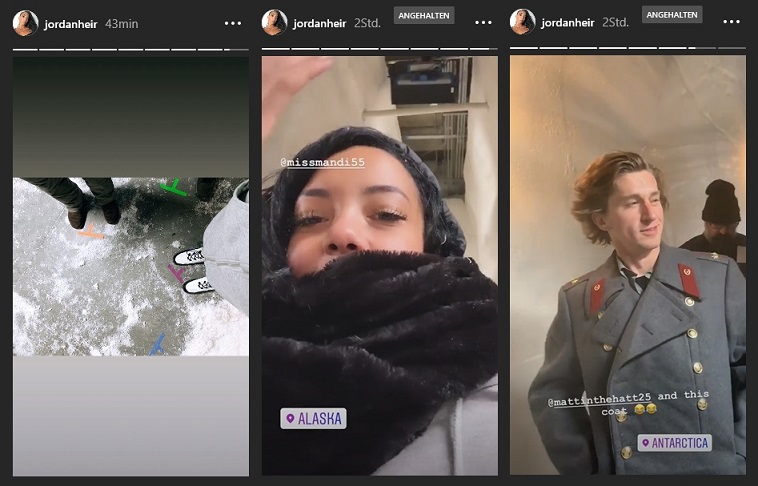Viewport: 758px width, 486px height.
Task: Open the three-dot menu on the first story
Action: [x=233, y=23]
